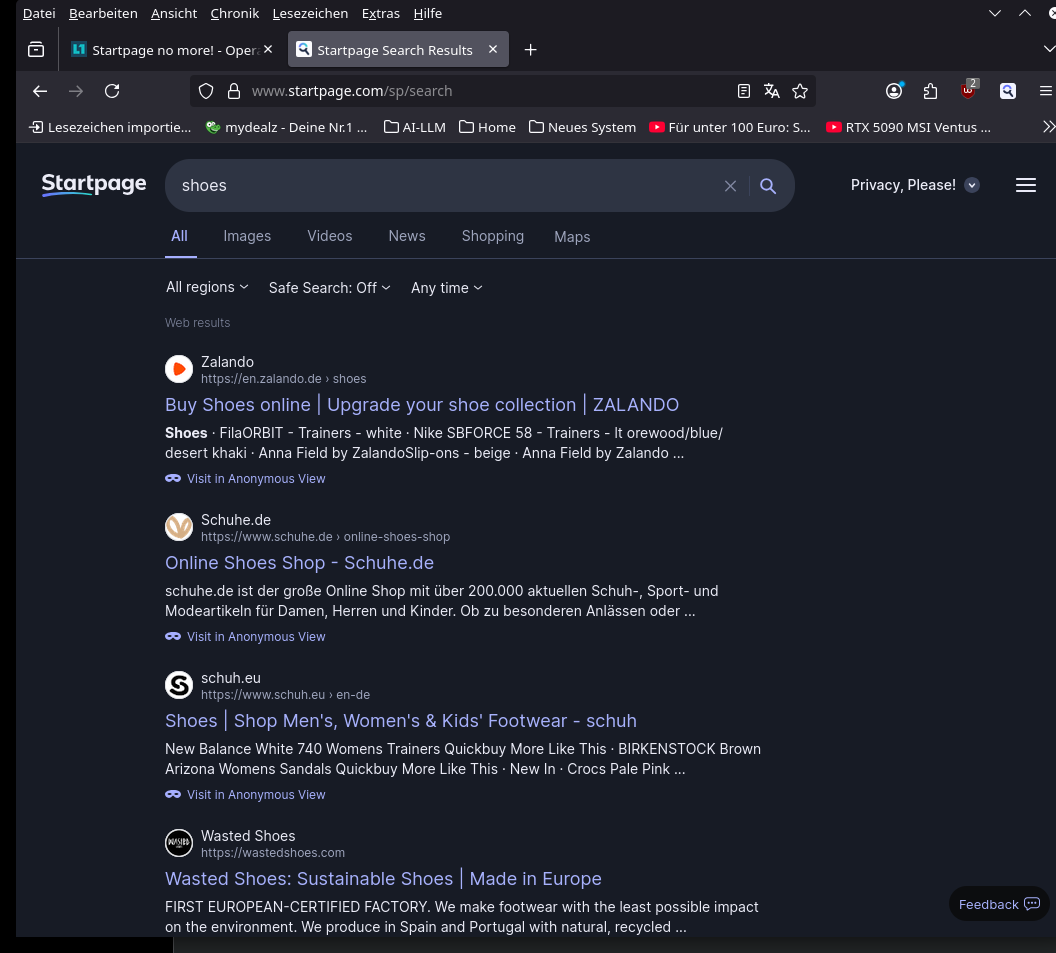Expand the All regions filter
The image size is (1056, 953).
[x=206, y=287]
